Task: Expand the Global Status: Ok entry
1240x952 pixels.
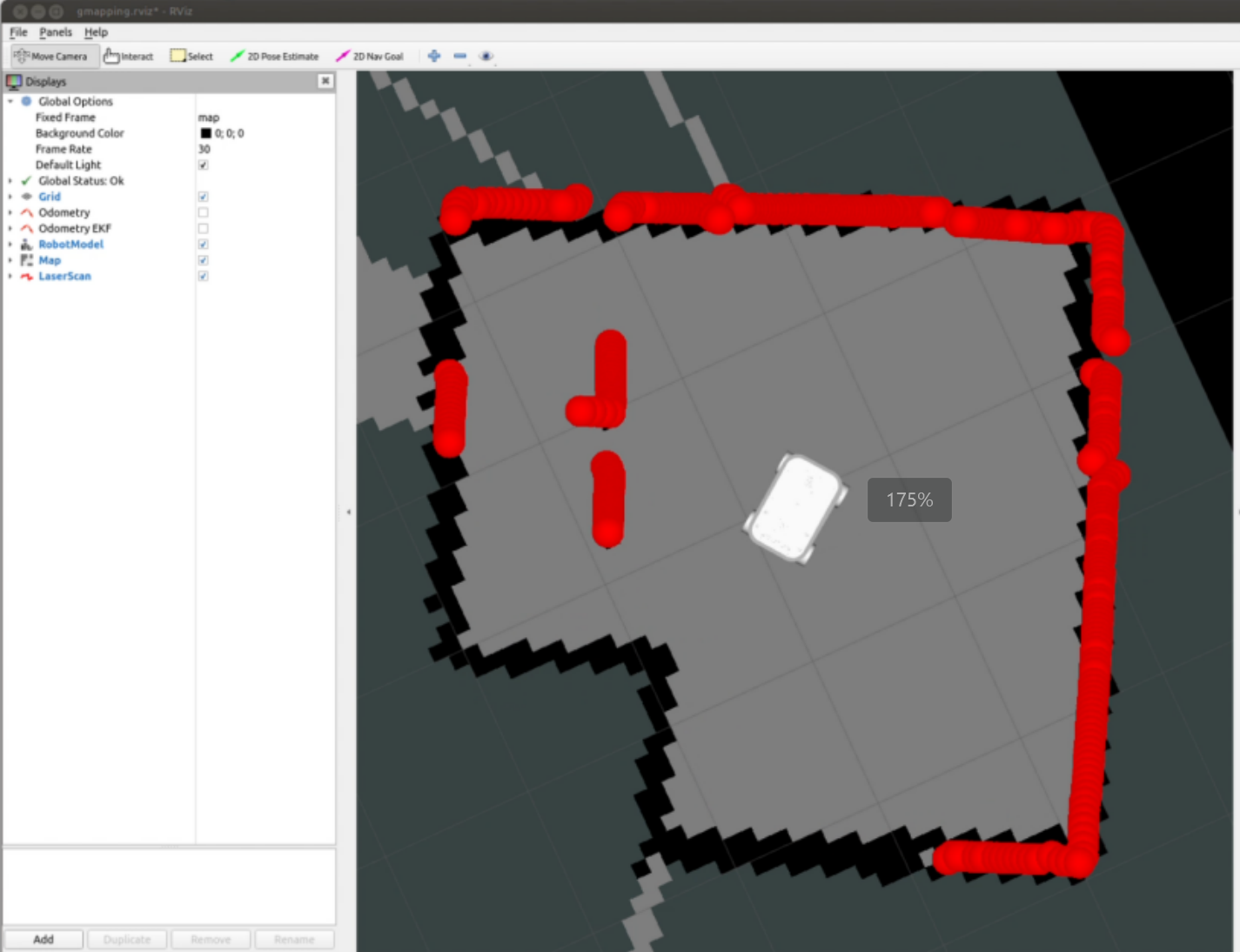Action: coord(9,180)
